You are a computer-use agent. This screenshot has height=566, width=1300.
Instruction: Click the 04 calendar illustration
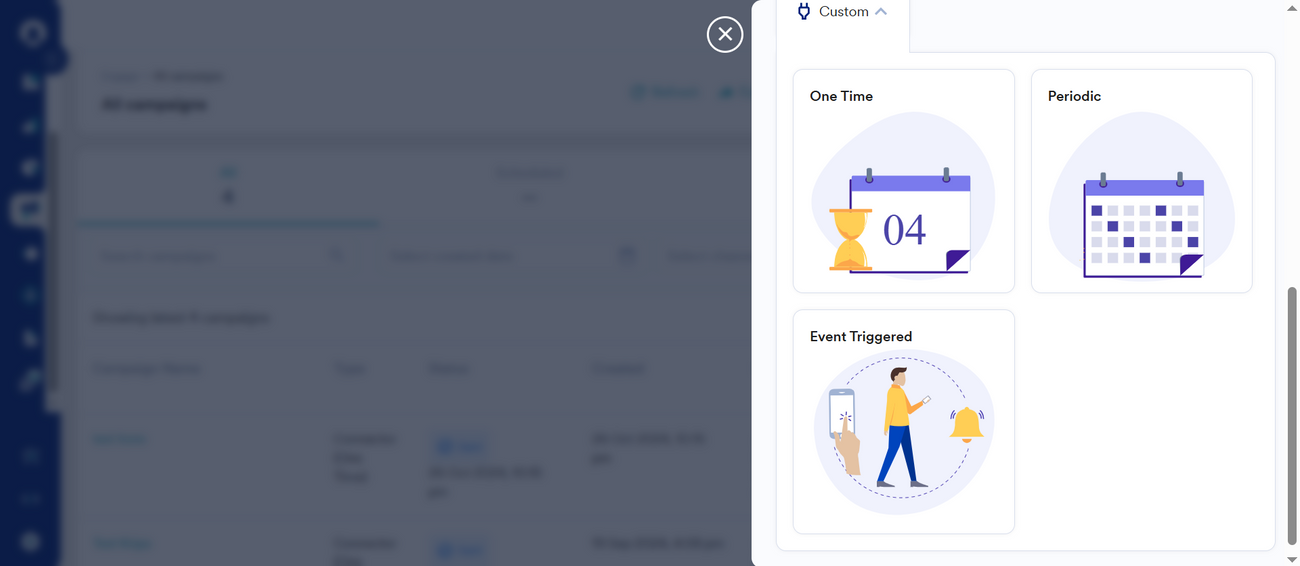[910, 222]
